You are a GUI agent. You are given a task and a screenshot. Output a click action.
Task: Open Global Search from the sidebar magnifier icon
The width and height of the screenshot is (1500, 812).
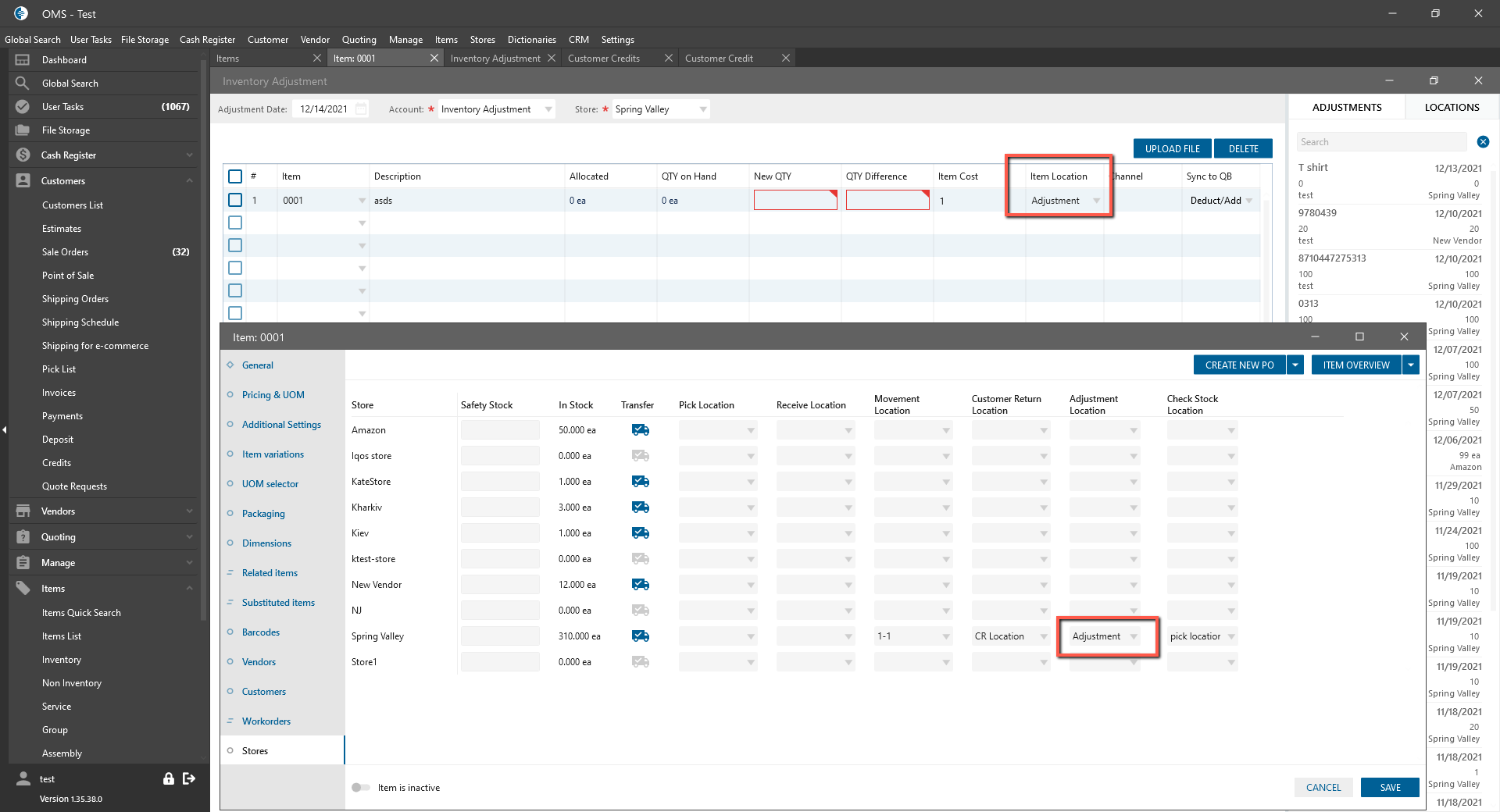(23, 84)
